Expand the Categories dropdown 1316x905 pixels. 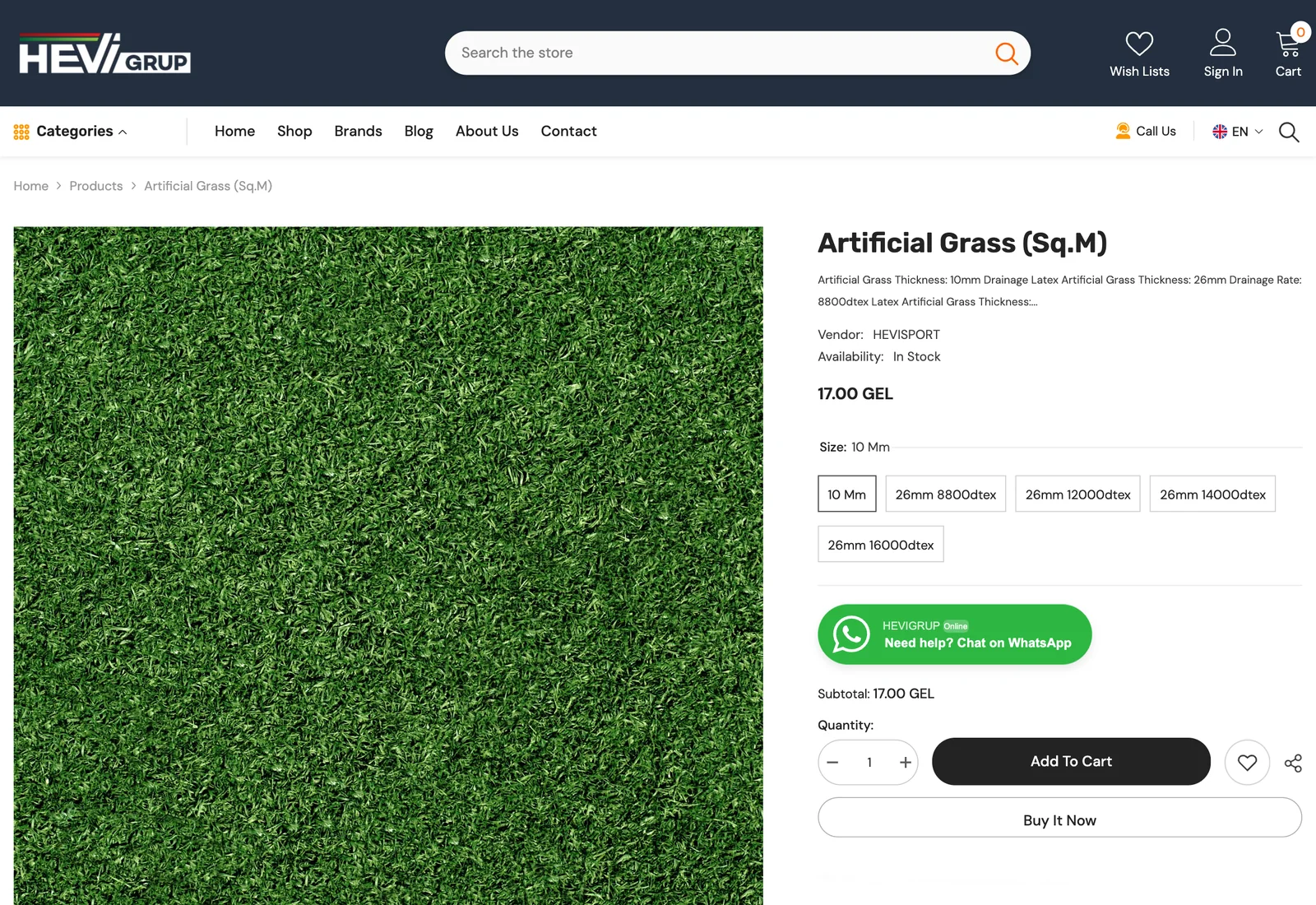tap(71, 132)
